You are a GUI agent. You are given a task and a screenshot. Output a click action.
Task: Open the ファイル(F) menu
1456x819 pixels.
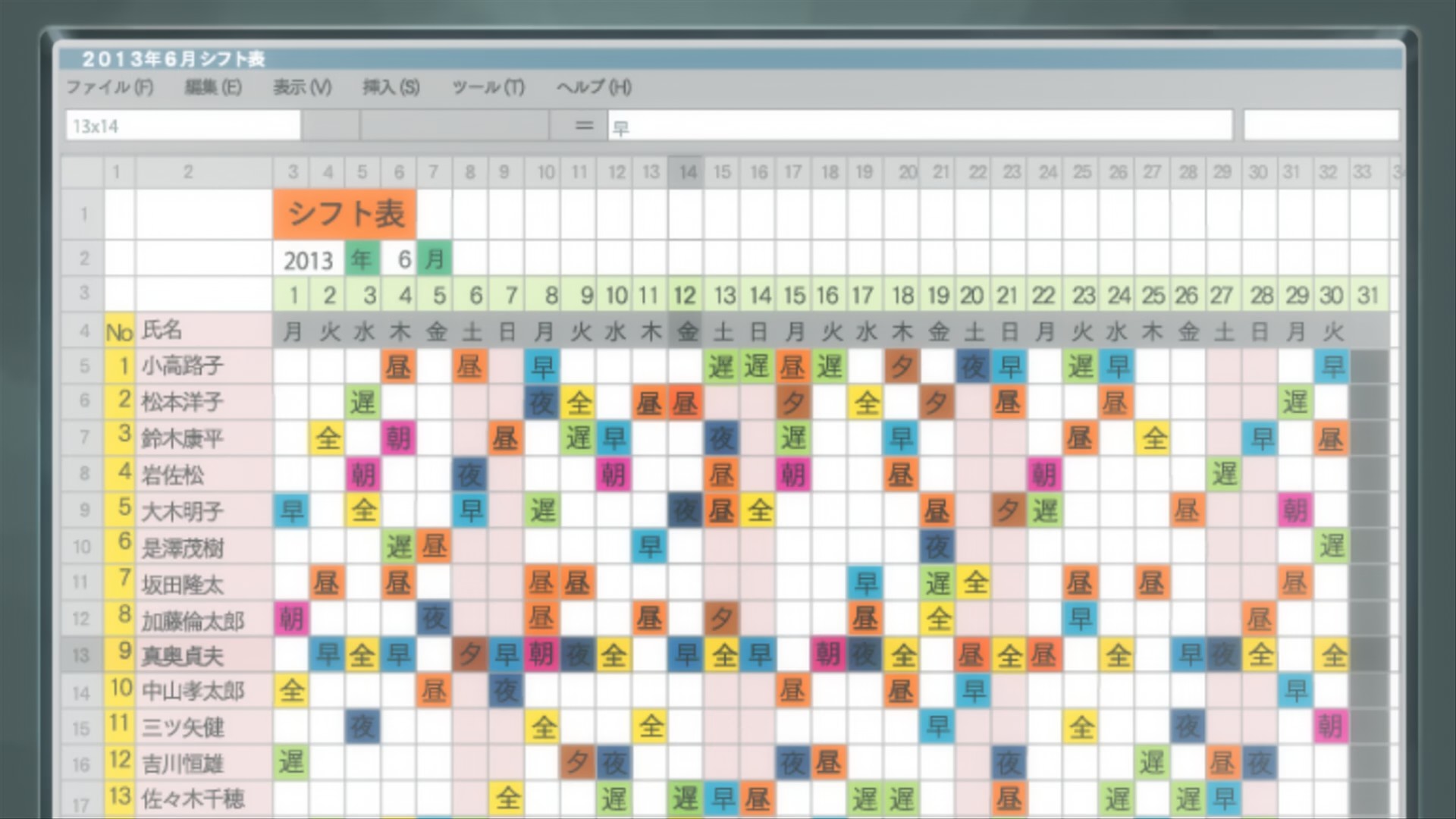tap(110, 87)
